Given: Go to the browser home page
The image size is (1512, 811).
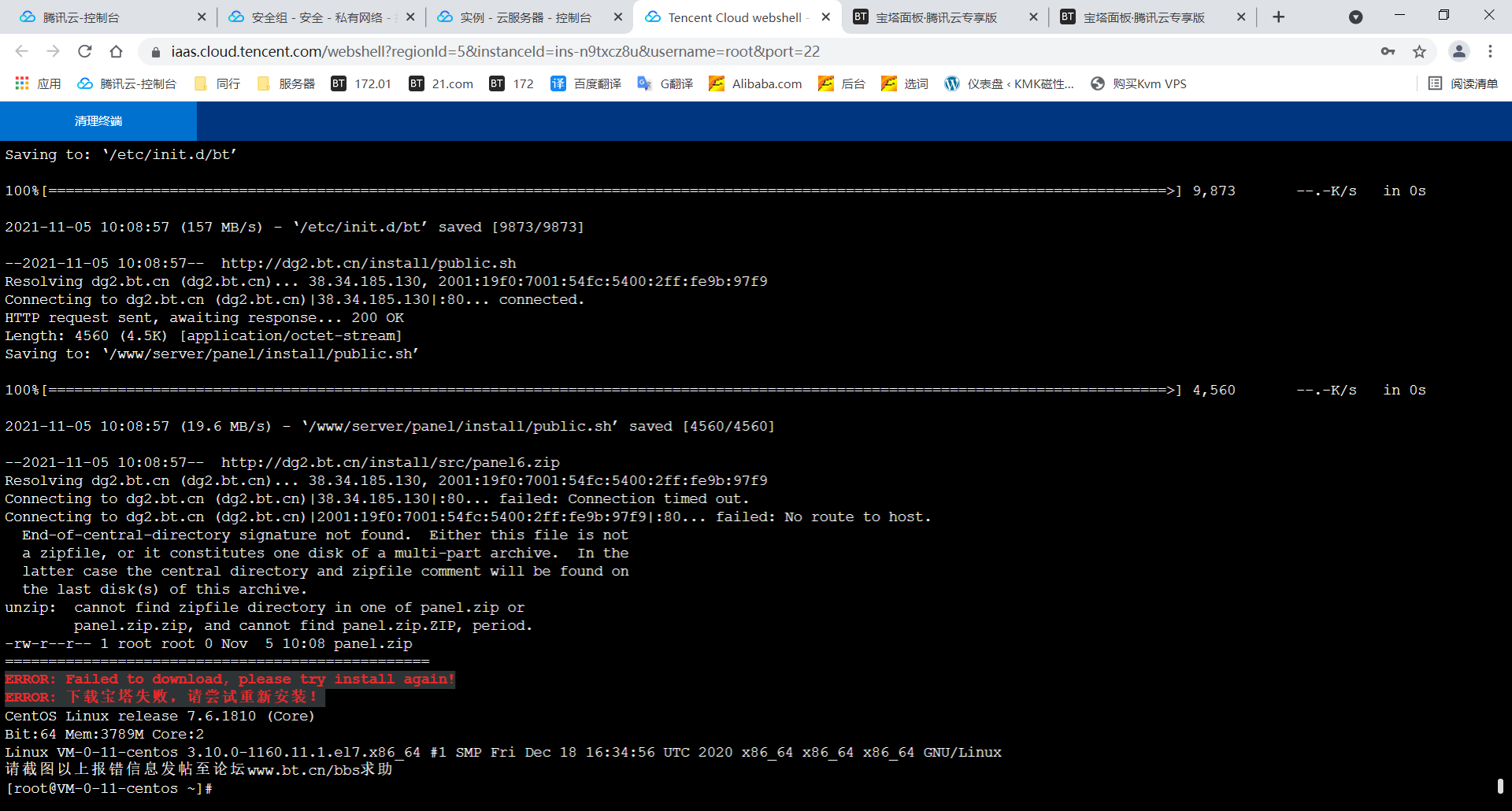Looking at the screenshot, I should [x=117, y=51].
